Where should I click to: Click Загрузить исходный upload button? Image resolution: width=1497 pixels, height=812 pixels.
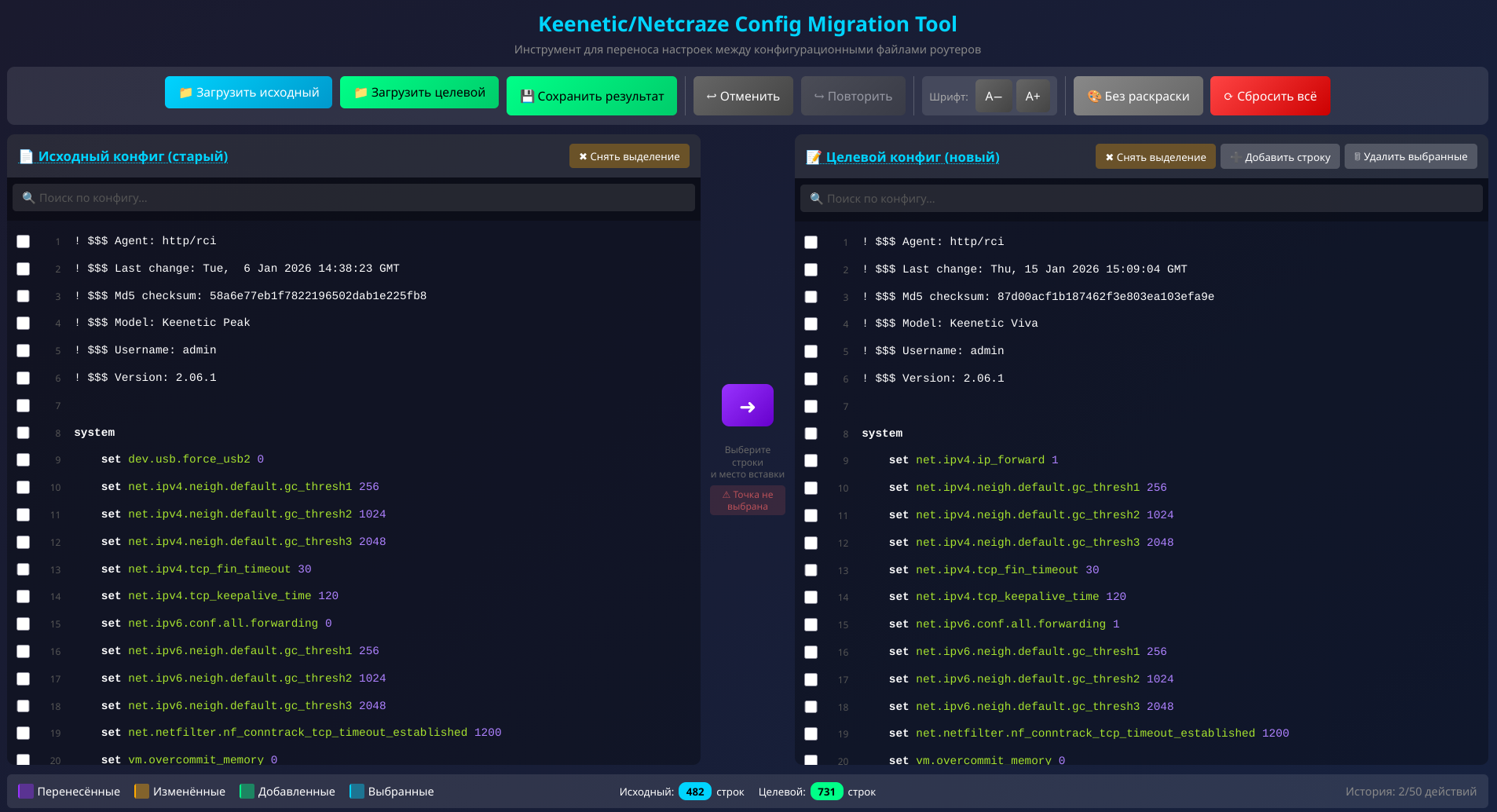[x=248, y=92]
